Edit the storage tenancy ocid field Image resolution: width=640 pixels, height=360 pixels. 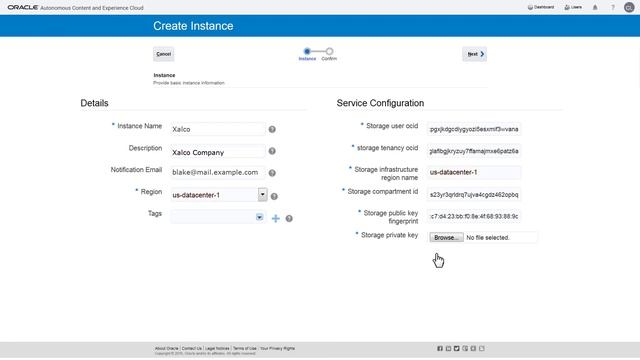(474, 151)
